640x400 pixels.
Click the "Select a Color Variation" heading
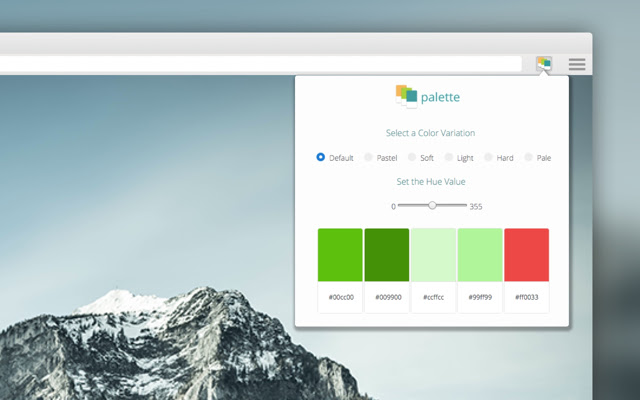coord(430,133)
